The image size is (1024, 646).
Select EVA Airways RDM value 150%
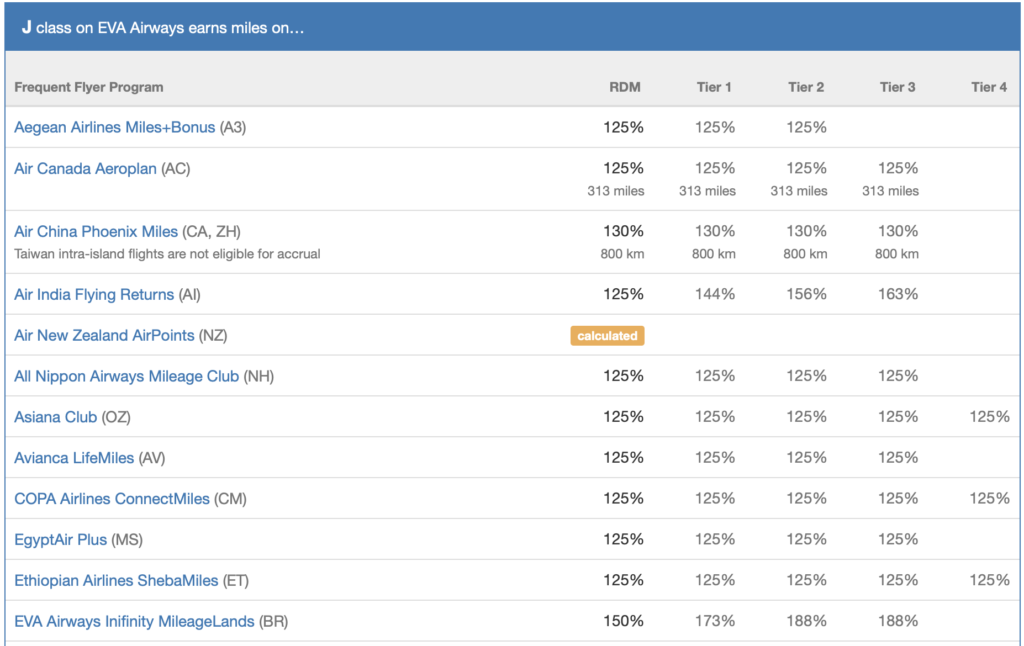coord(623,621)
